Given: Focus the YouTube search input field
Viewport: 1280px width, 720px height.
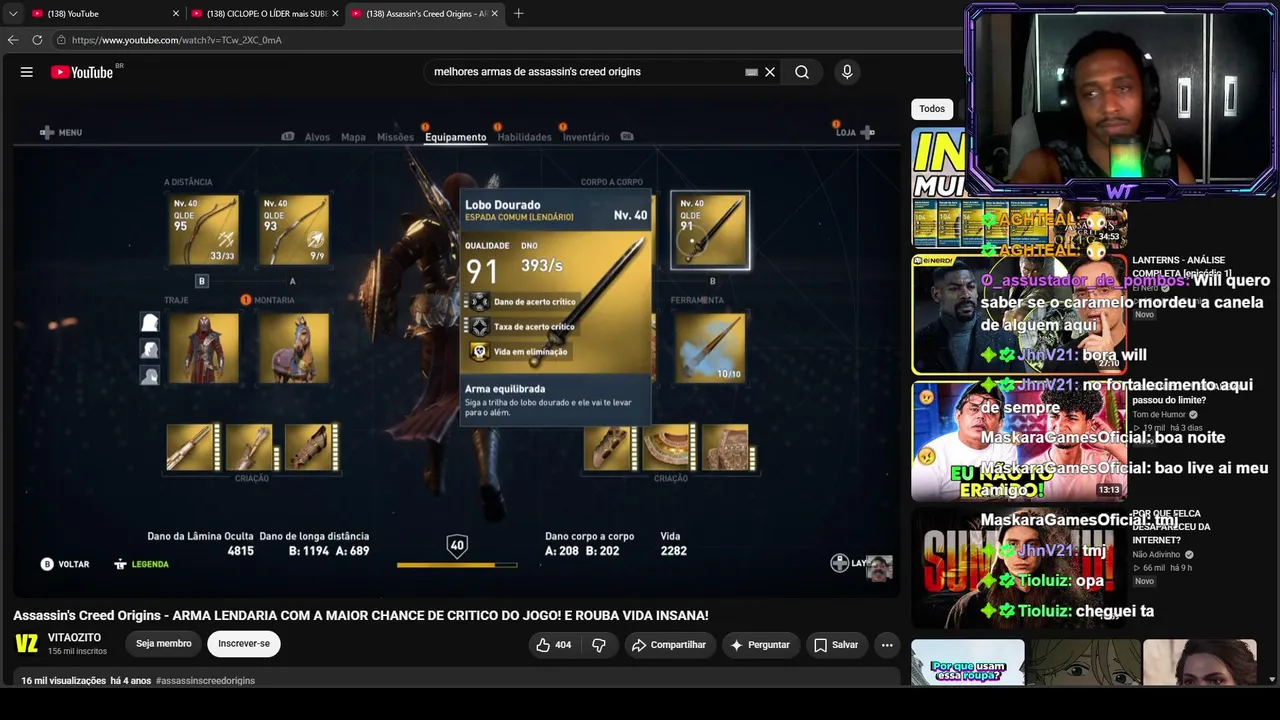Looking at the screenshot, I should [x=585, y=72].
